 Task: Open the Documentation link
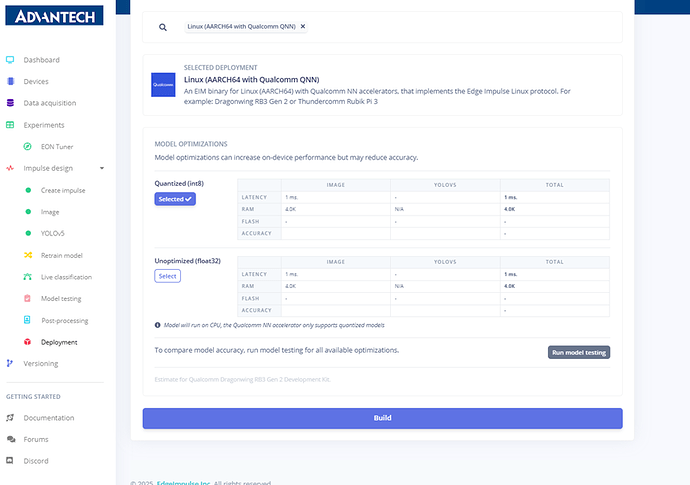(49, 418)
